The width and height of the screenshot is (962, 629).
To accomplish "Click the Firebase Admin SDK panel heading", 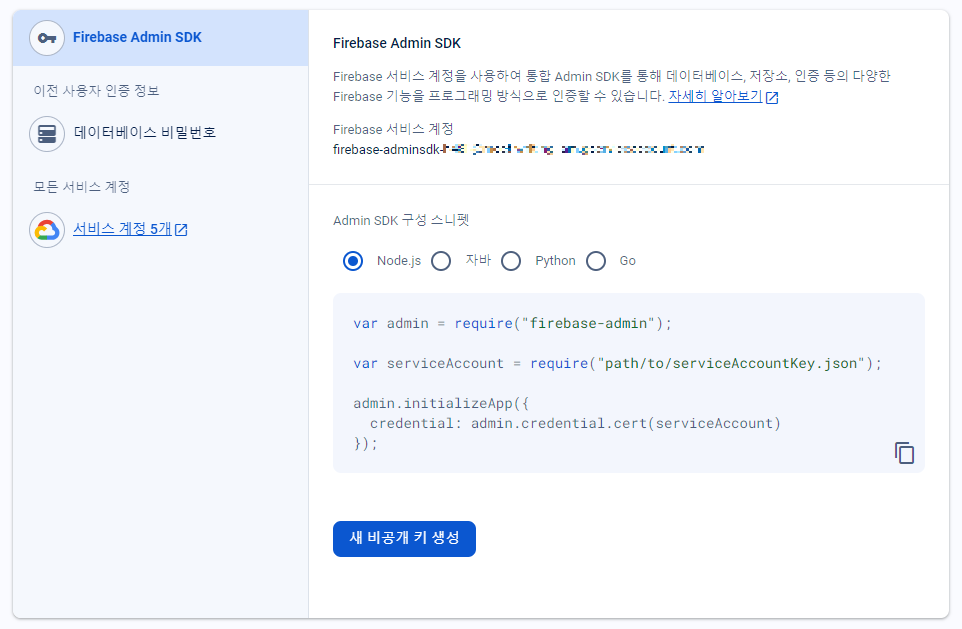I will (397, 43).
